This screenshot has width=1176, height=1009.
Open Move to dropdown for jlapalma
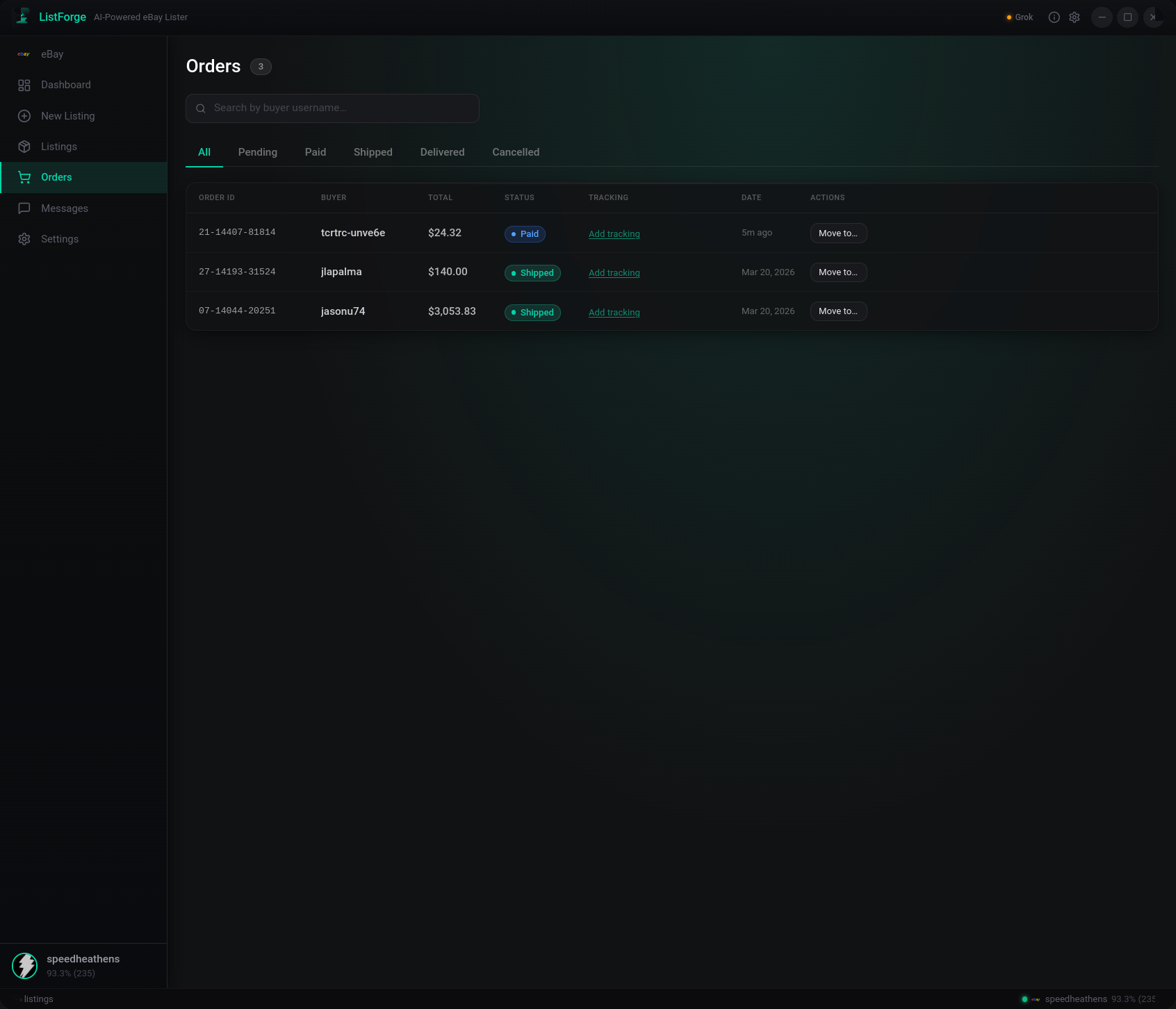(x=838, y=272)
